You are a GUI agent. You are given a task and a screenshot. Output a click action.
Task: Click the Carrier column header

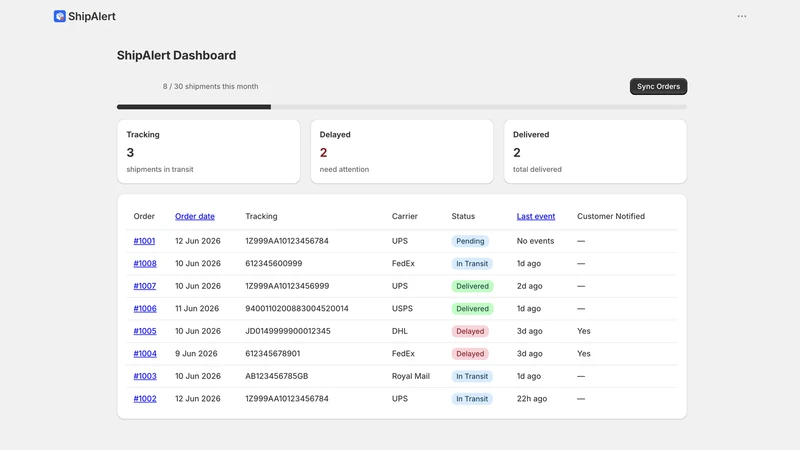[x=405, y=216]
